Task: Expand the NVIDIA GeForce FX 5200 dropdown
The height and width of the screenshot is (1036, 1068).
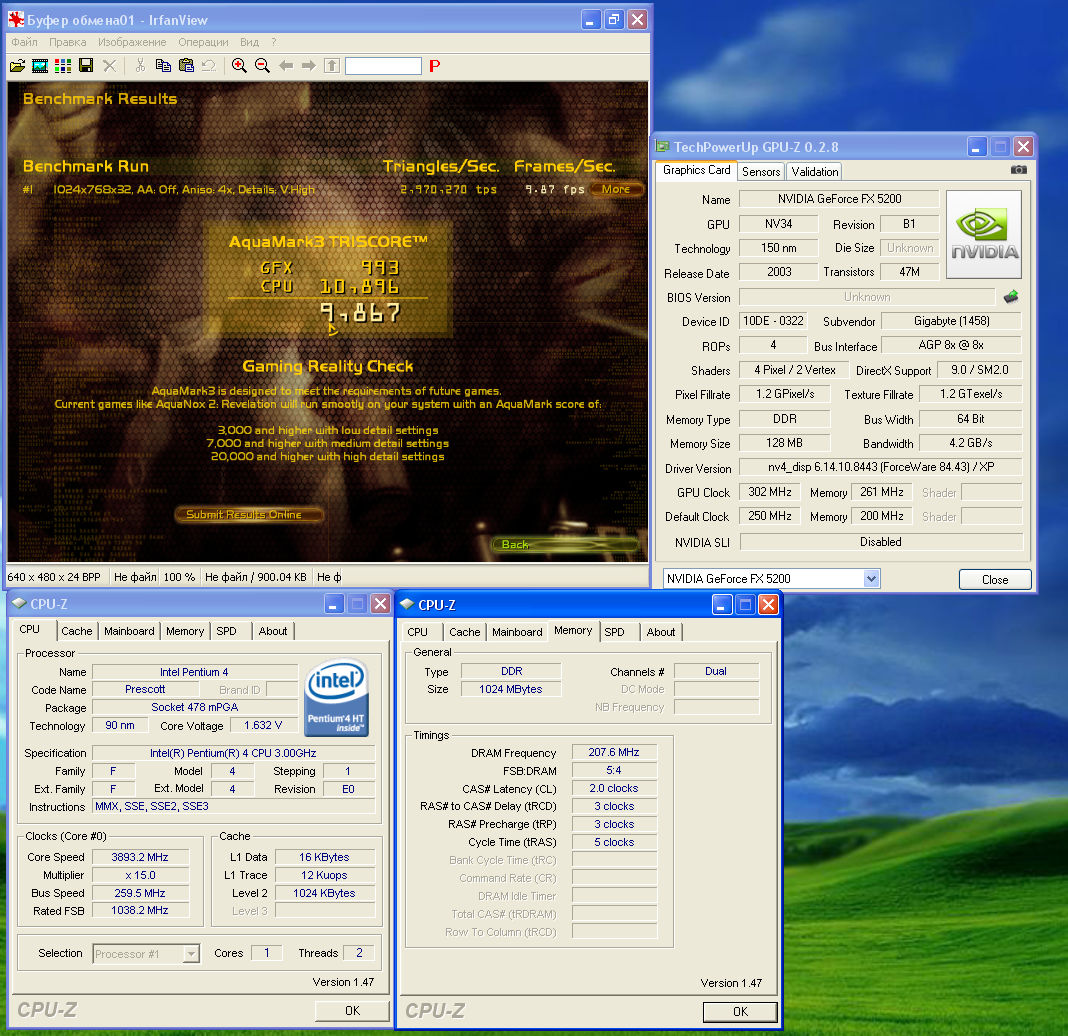Action: pyautogui.click(x=870, y=578)
